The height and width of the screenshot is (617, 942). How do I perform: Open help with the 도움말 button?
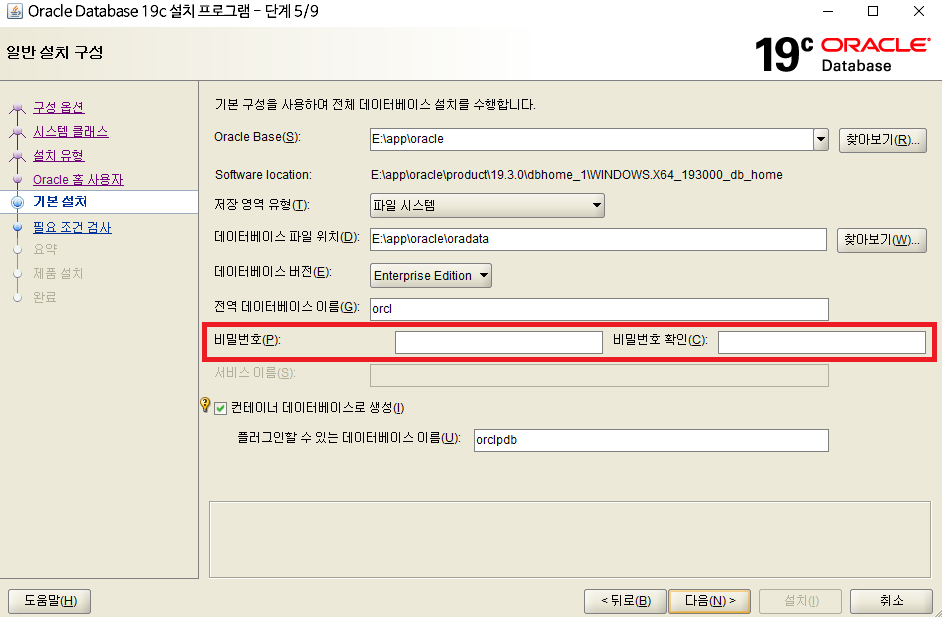49,601
